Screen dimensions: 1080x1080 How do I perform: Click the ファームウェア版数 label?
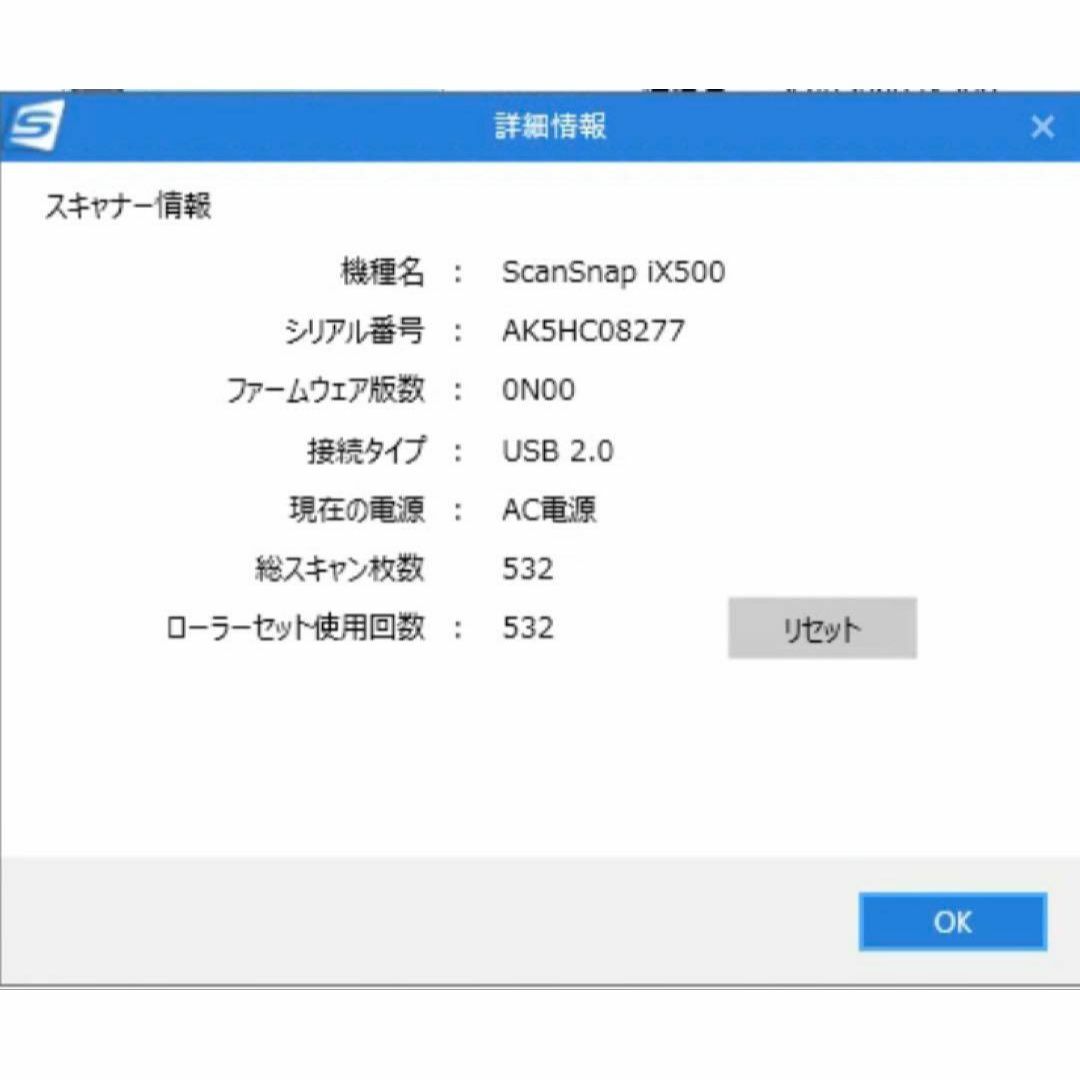tap(326, 391)
